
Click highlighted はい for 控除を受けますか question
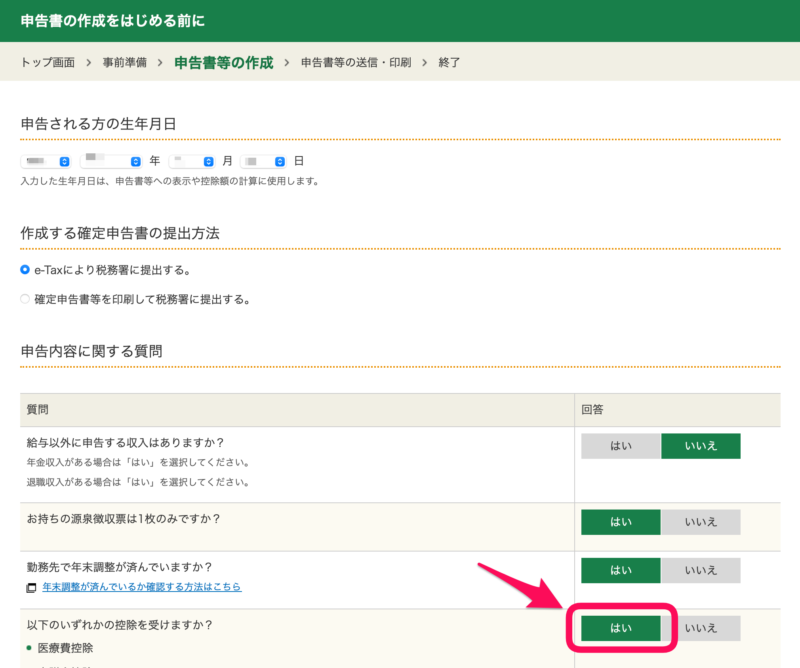[621, 628]
